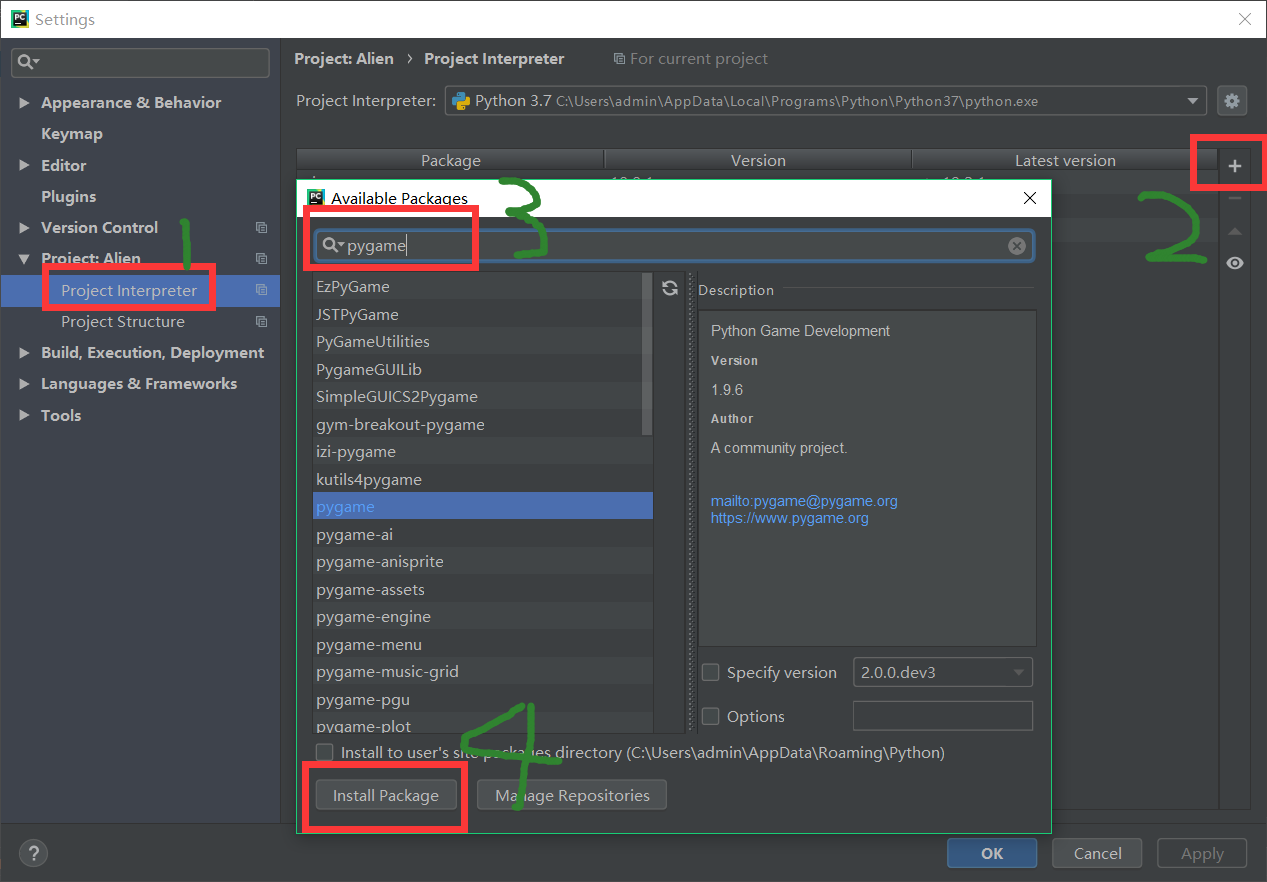Select Project Structure in the tree
The height and width of the screenshot is (882, 1267).
(x=123, y=322)
